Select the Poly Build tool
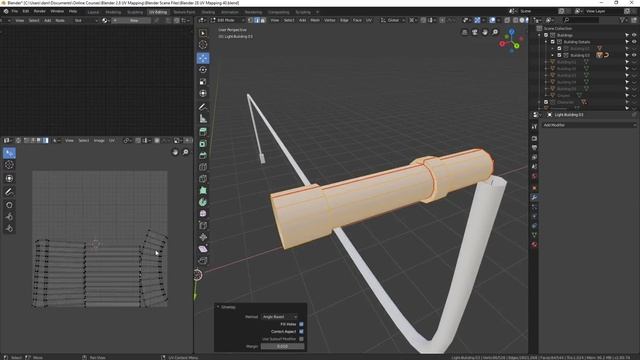Viewport: 640px width, 360px height. pos(203,191)
